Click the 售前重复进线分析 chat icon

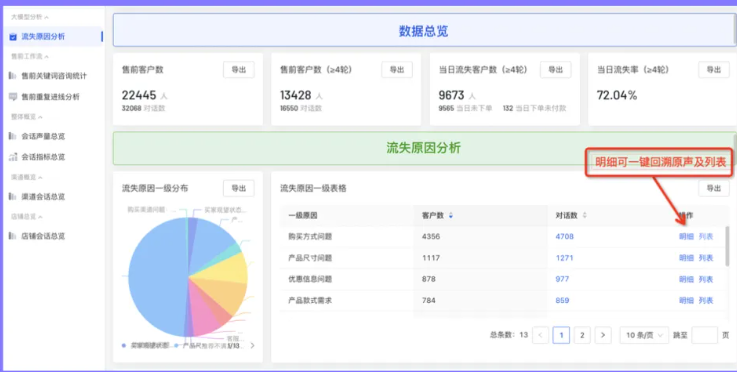pyautogui.click(x=13, y=97)
